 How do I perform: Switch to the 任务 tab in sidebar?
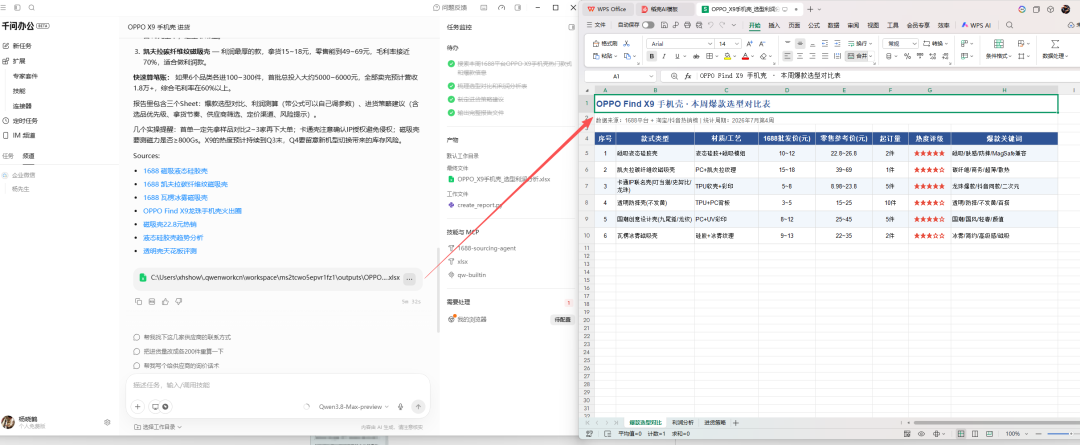8,156
